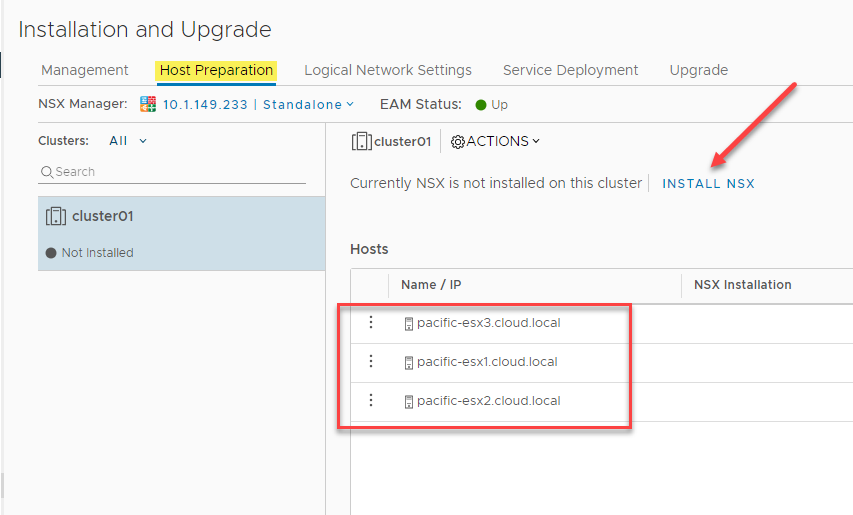Open the Management tab
The height and width of the screenshot is (515, 853).
(x=84, y=70)
